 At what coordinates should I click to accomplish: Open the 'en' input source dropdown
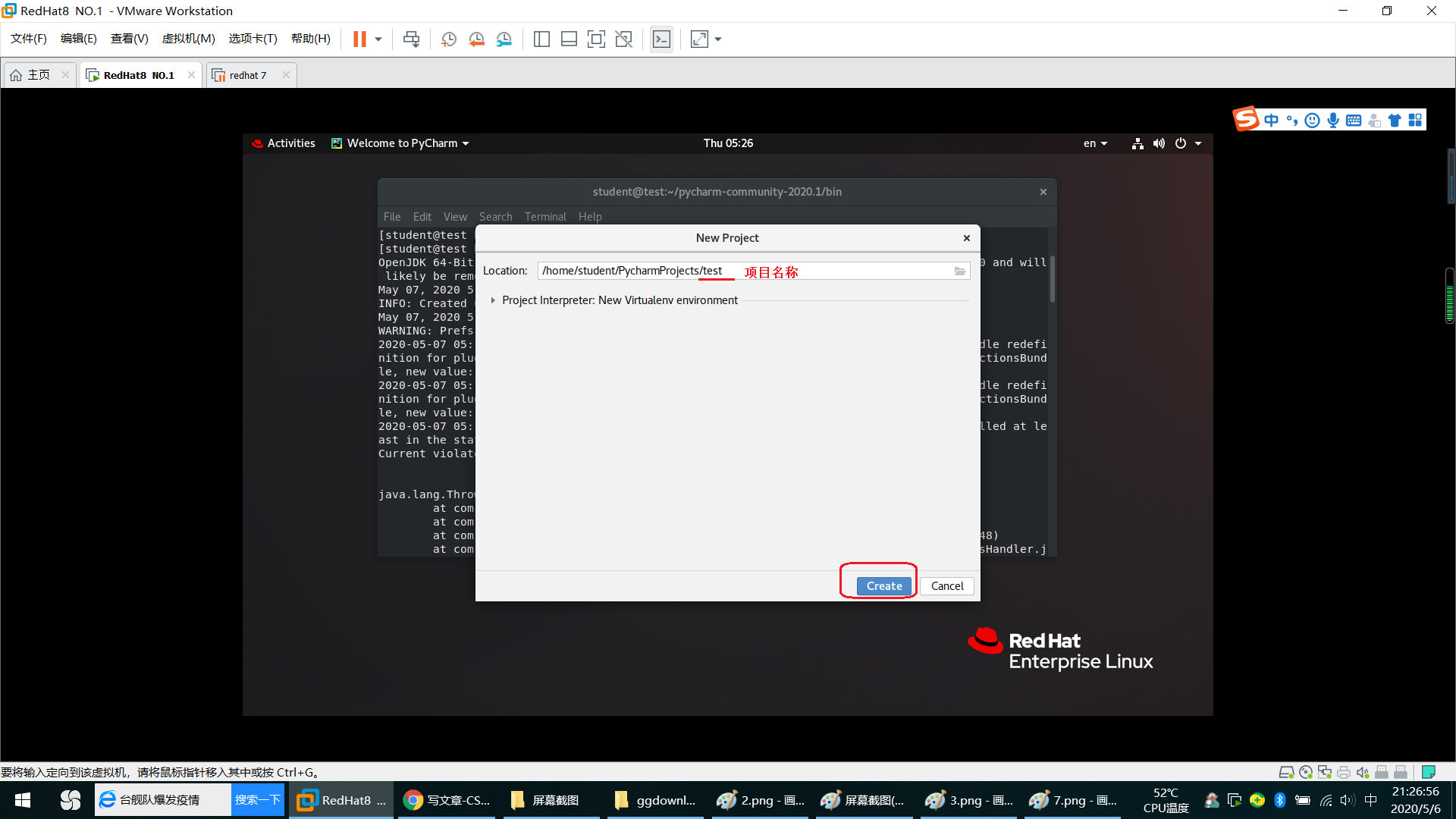click(1095, 143)
